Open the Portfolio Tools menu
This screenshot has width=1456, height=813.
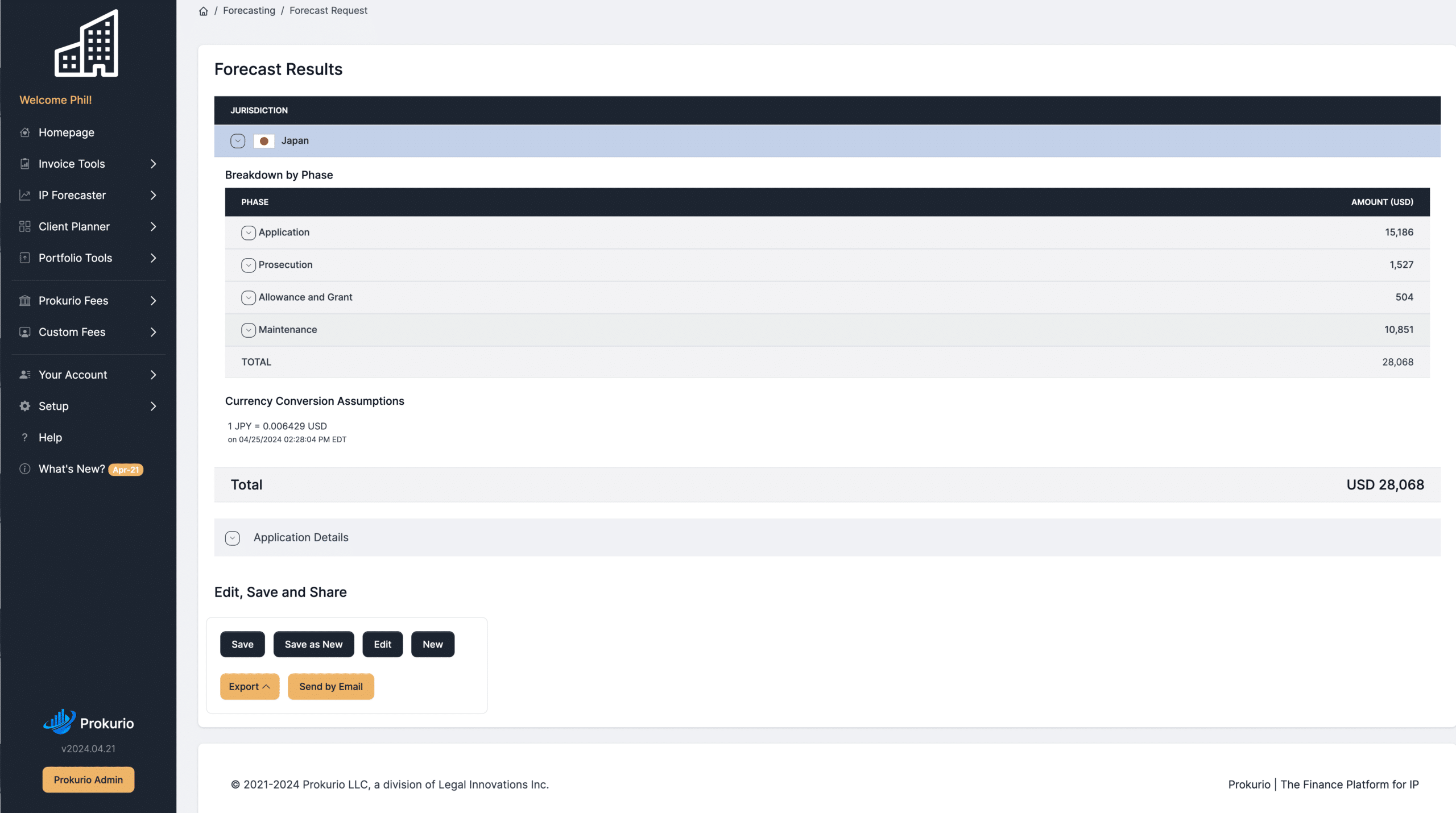(88, 258)
